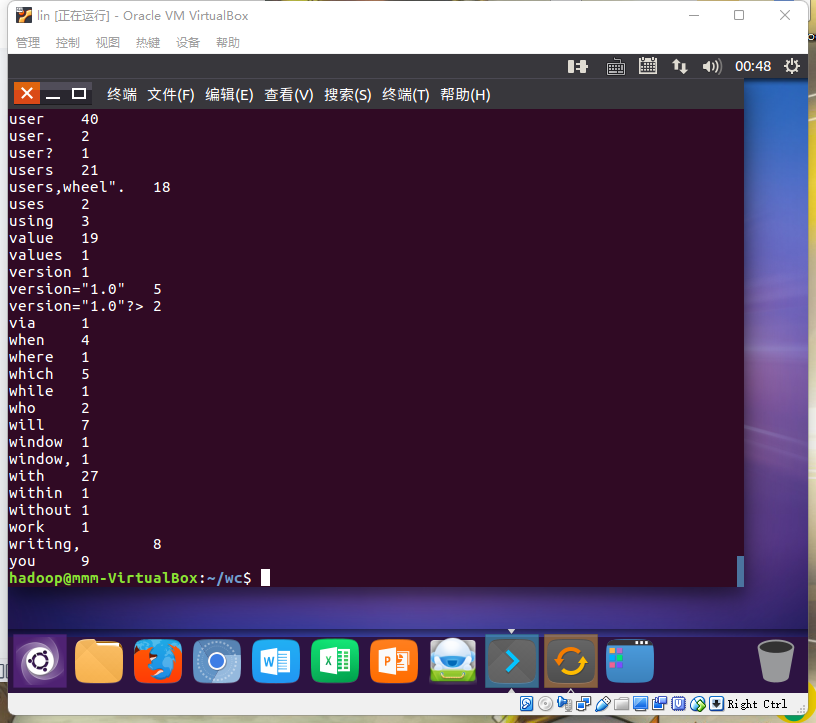Open terminal 搜索(S) menu
This screenshot has width=816, height=723.
348,95
